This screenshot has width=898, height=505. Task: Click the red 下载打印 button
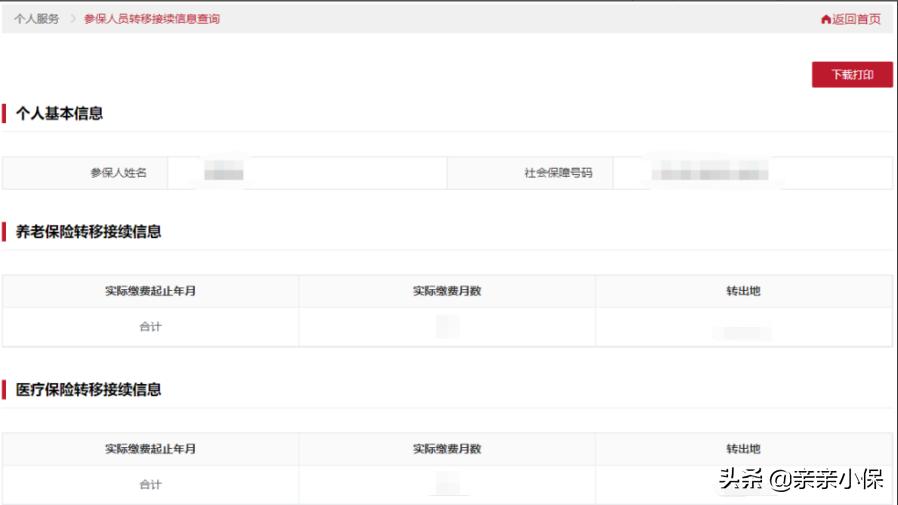tap(852, 74)
